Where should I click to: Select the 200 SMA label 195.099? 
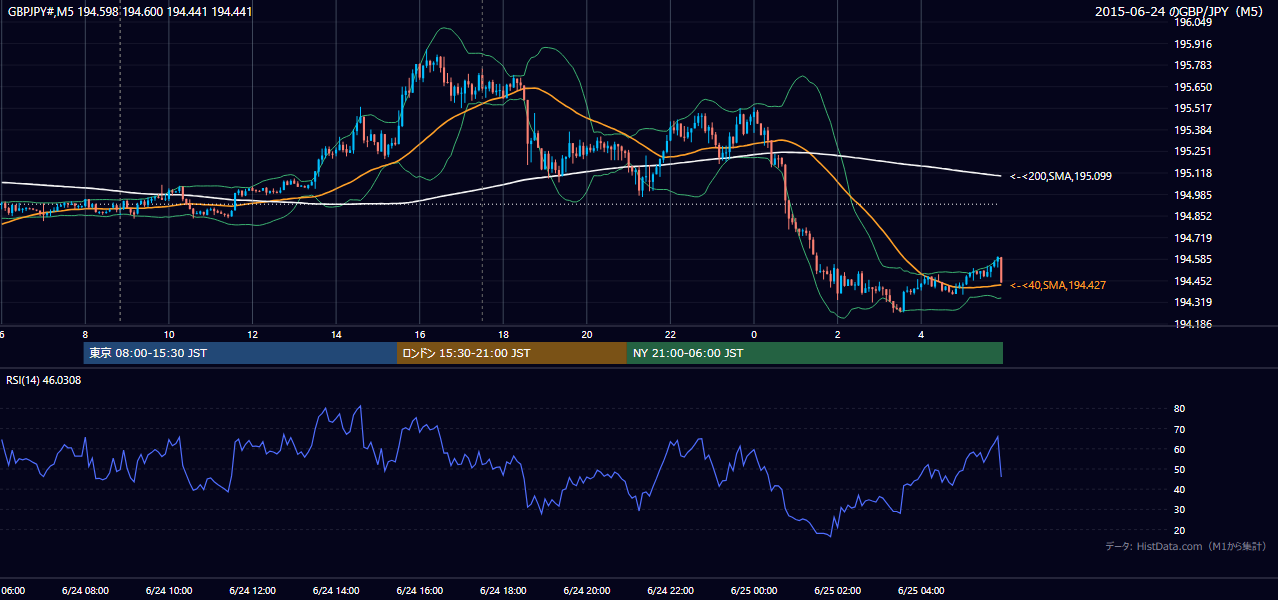pos(1060,176)
